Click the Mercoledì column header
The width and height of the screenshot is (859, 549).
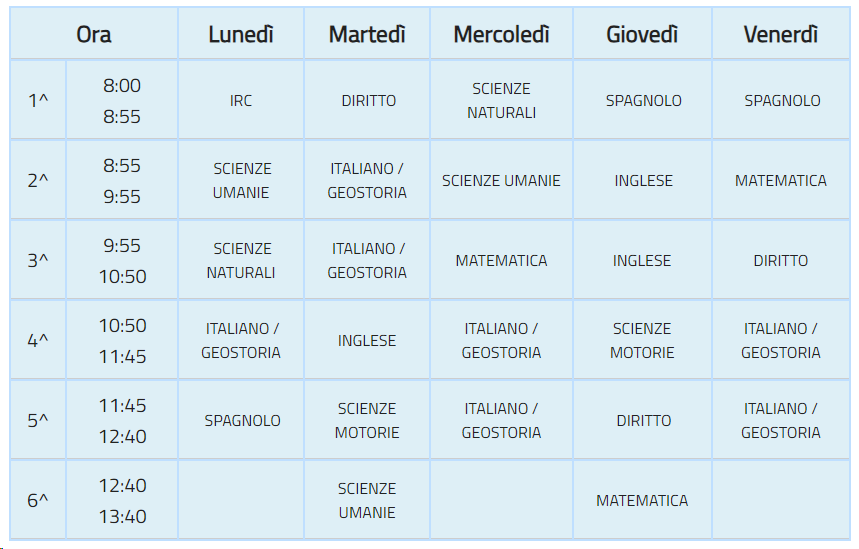[x=501, y=34]
